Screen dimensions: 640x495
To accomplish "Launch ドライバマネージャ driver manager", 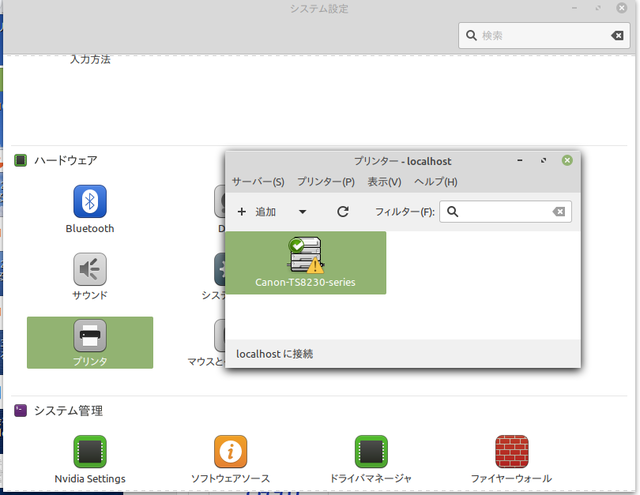I will tap(371, 452).
